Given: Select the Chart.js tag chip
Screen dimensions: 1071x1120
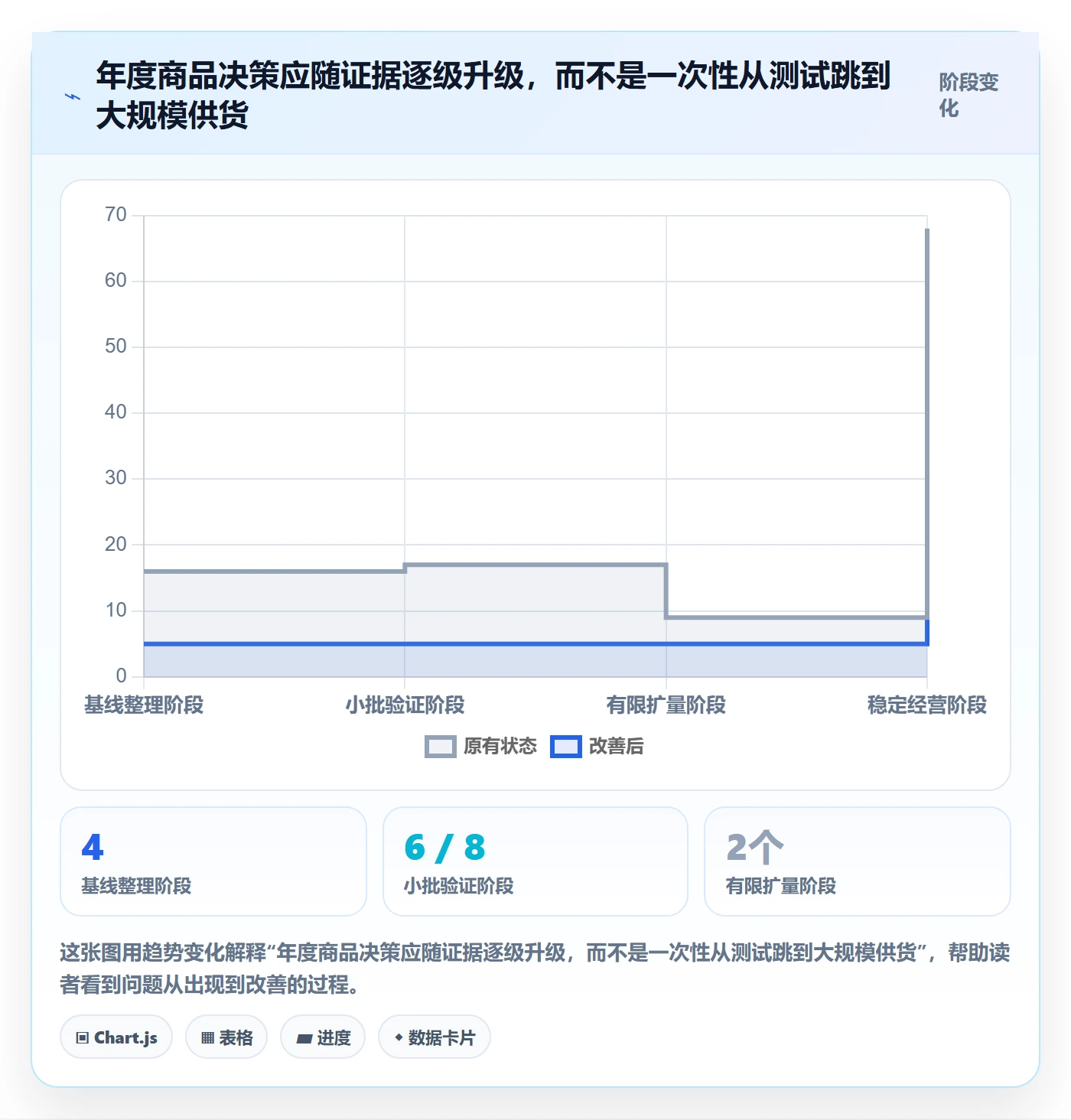Looking at the screenshot, I should tap(116, 1037).
